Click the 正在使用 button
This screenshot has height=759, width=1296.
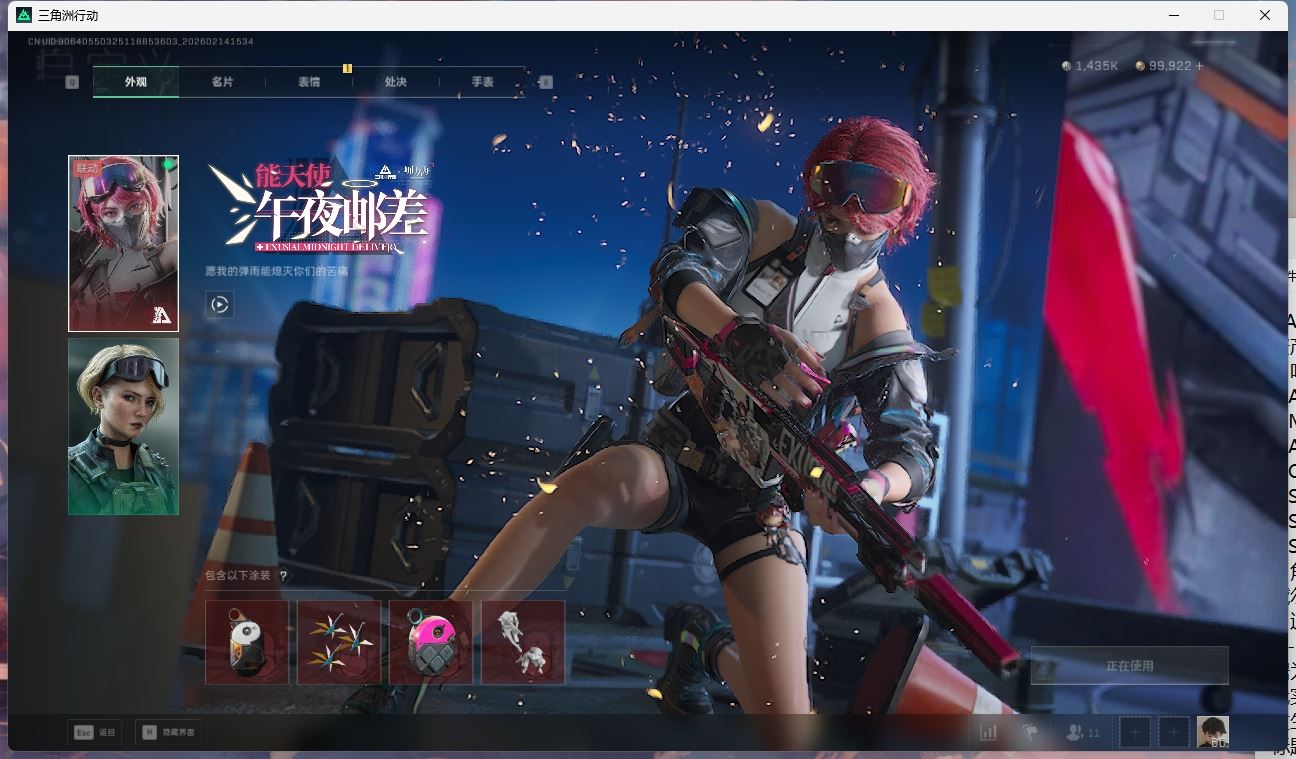pyautogui.click(x=1129, y=666)
